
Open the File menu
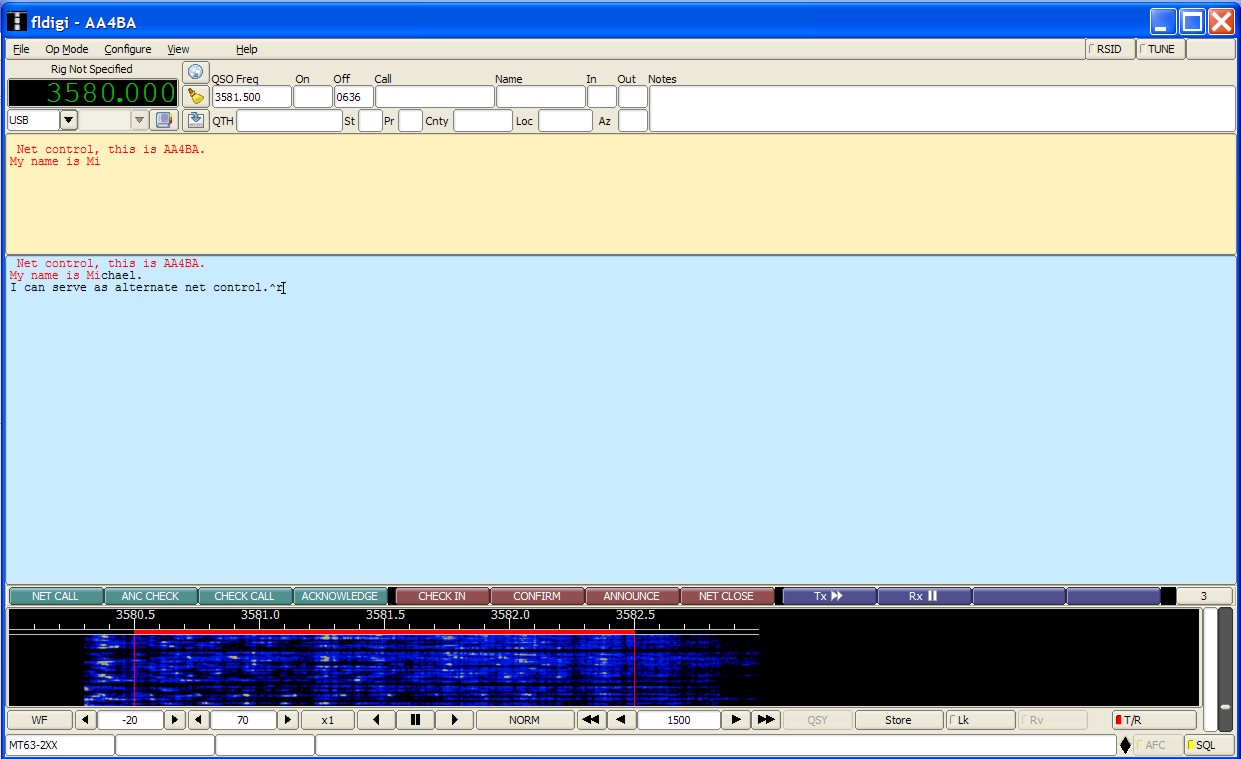pyautogui.click(x=21, y=49)
